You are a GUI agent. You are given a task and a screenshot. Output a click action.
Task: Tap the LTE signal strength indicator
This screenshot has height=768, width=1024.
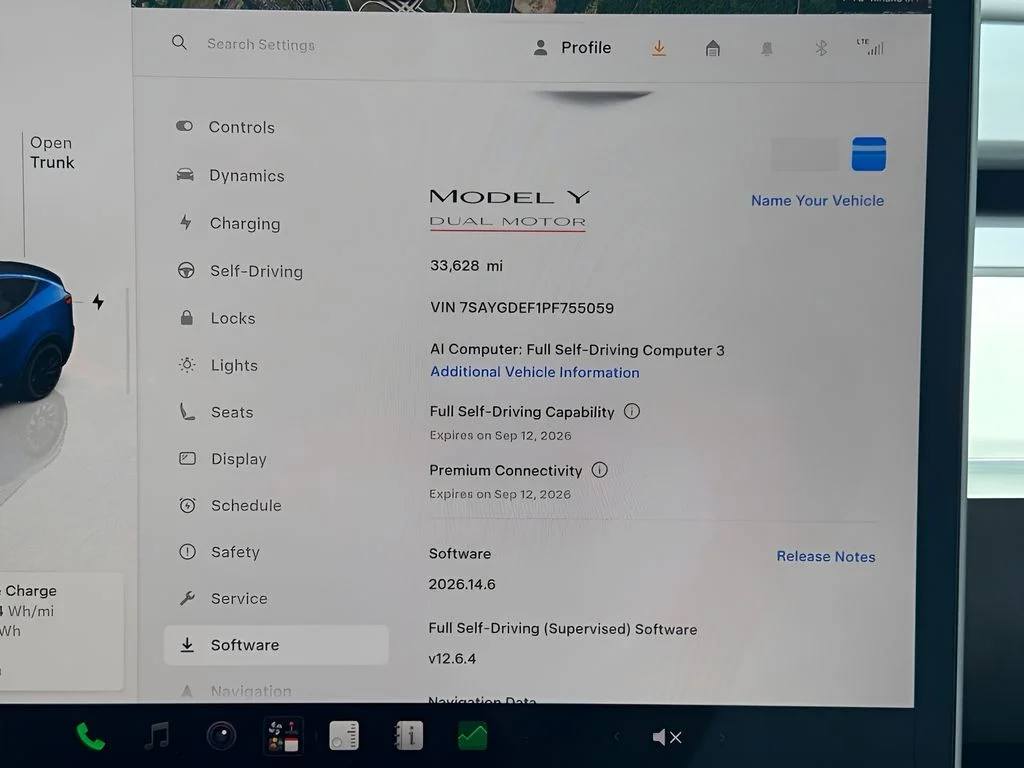click(871, 46)
